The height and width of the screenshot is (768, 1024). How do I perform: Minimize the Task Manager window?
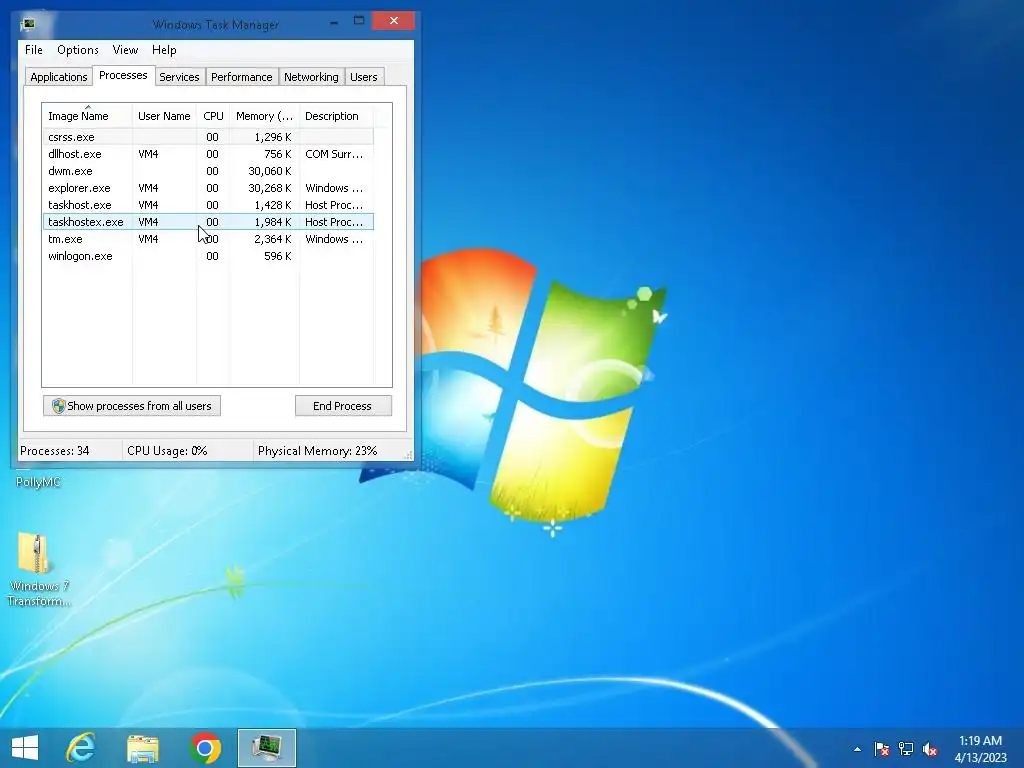click(x=334, y=22)
